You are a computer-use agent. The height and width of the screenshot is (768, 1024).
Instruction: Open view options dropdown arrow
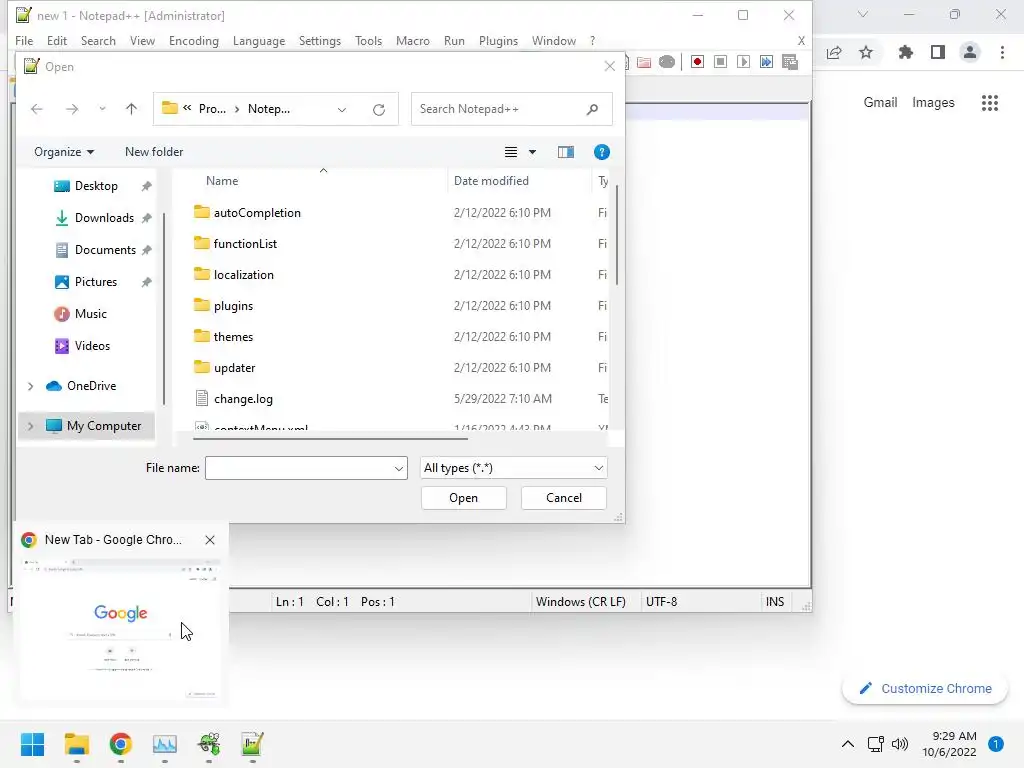point(532,152)
